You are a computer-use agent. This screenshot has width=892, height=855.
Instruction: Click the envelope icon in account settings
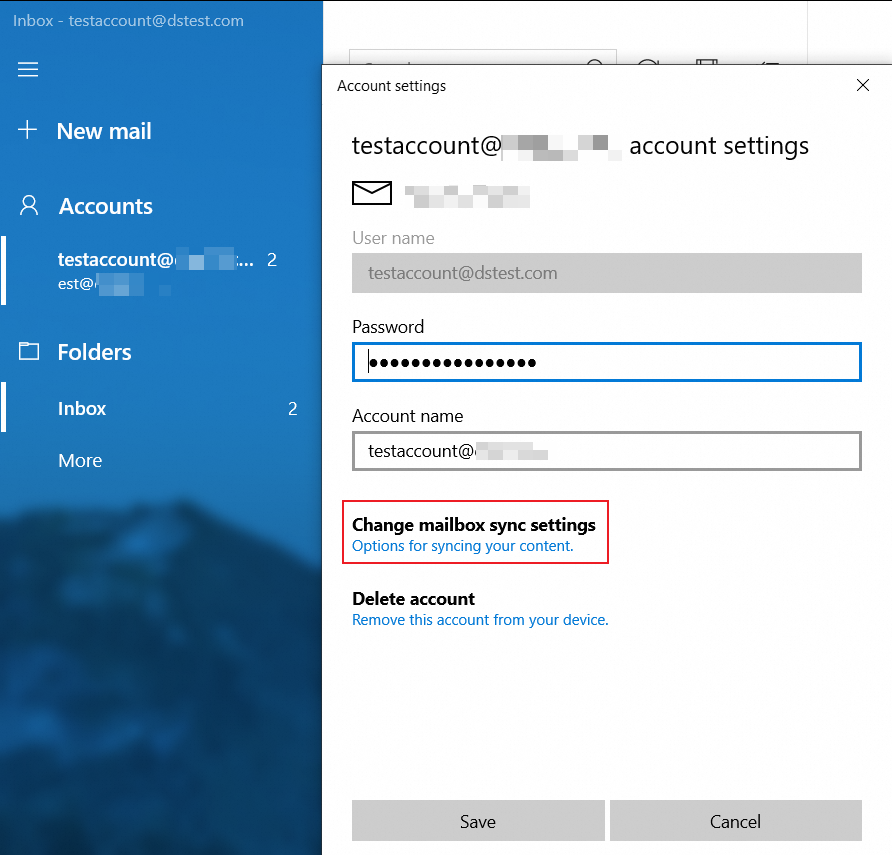click(x=372, y=193)
